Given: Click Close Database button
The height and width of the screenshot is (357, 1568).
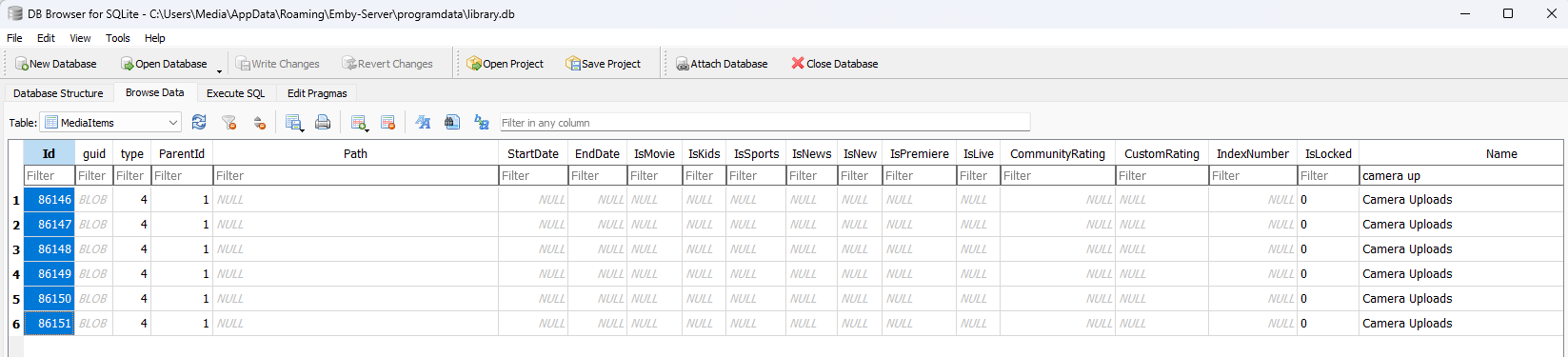Looking at the screenshot, I should [x=835, y=64].
